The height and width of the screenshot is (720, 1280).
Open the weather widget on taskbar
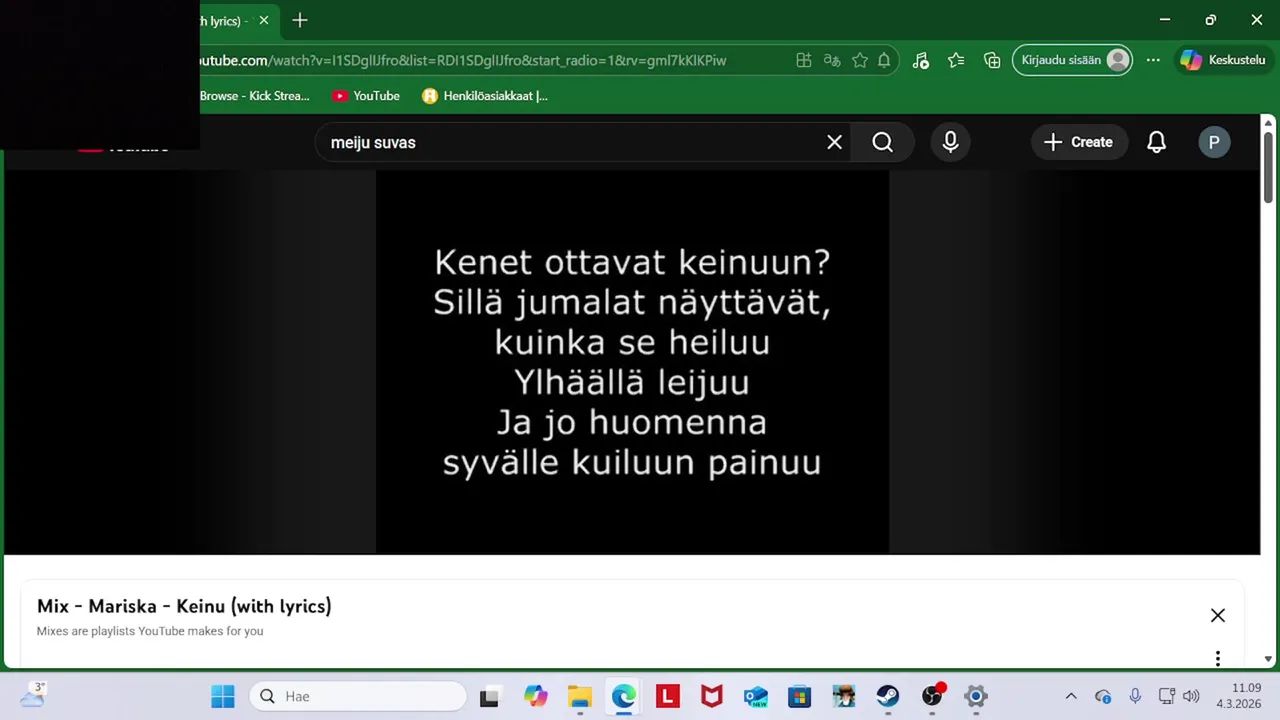click(x=32, y=694)
